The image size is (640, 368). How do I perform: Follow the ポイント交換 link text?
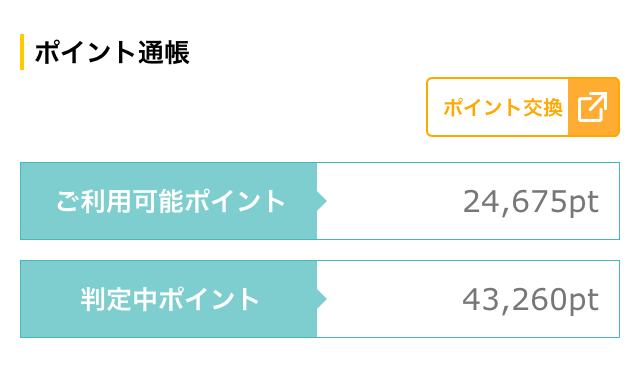[x=503, y=108]
